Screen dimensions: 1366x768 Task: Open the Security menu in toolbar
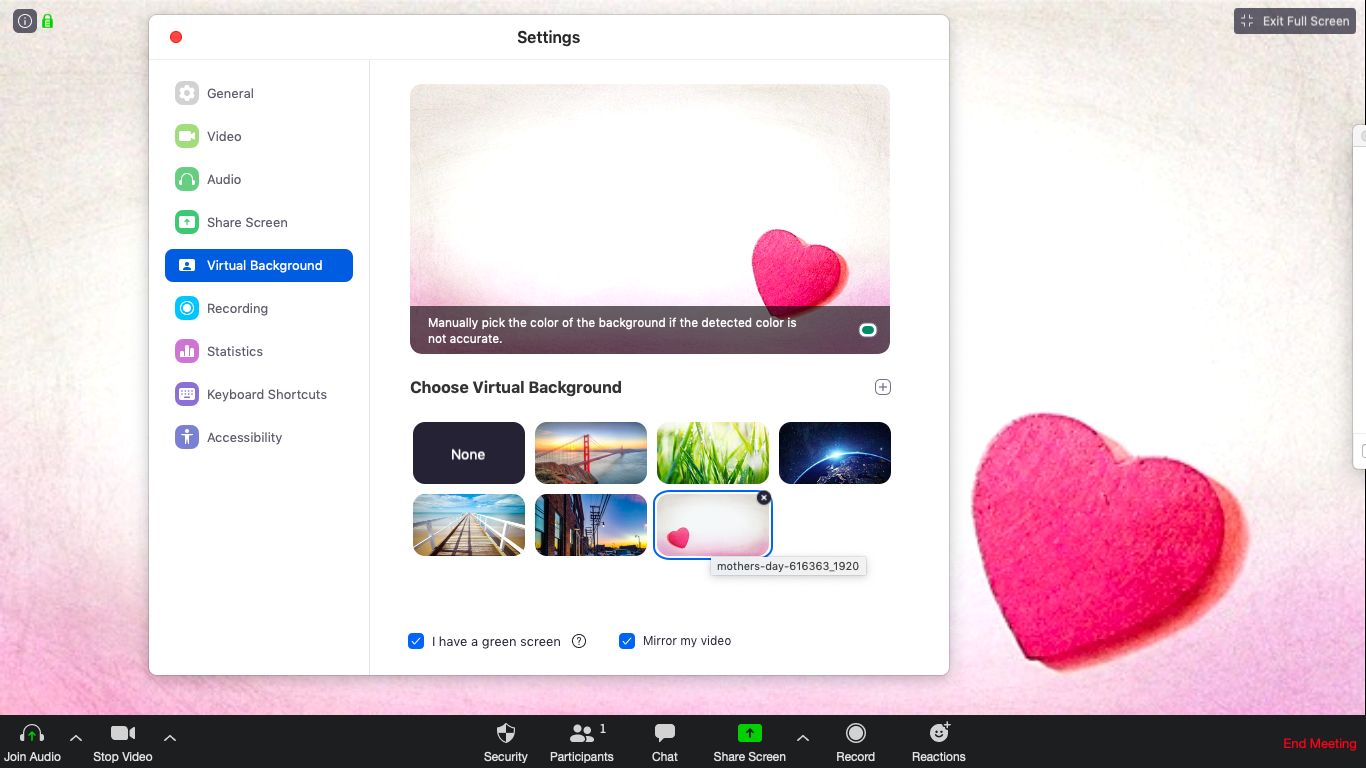click(506, 743)
